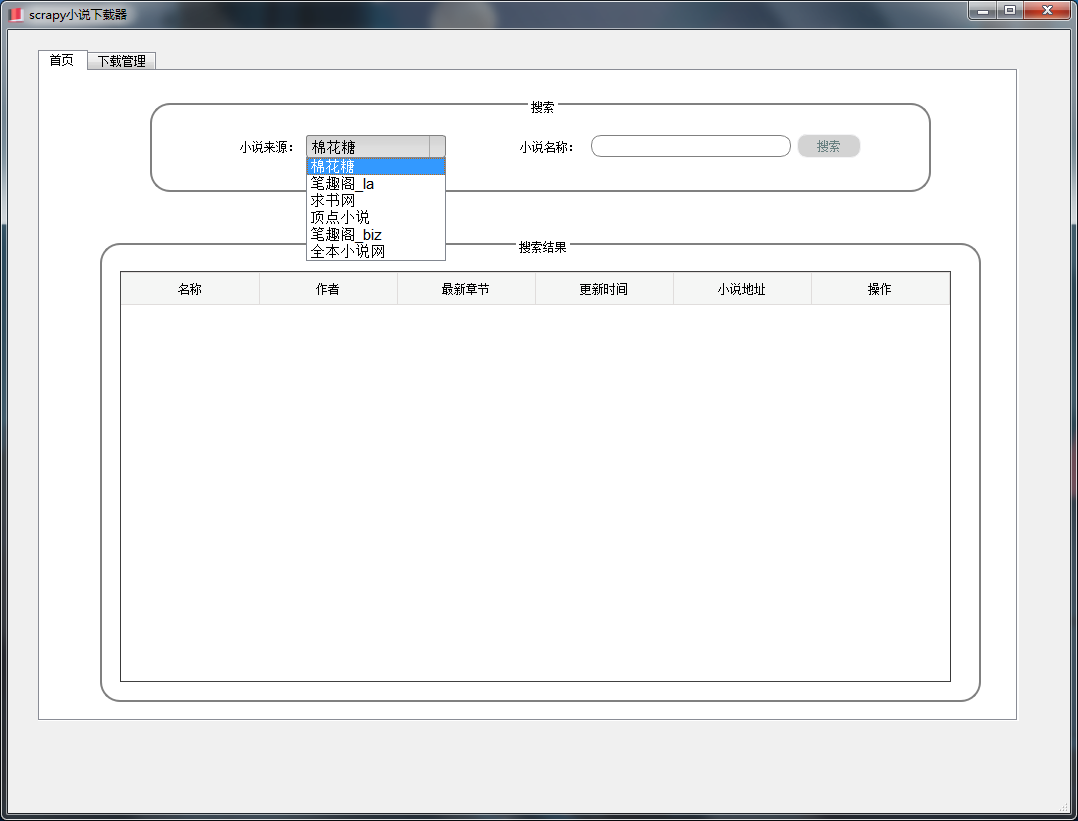Screen dimensions: 1078x821
Task: Click the 小说名称 text input field
Action: point(690,147)
